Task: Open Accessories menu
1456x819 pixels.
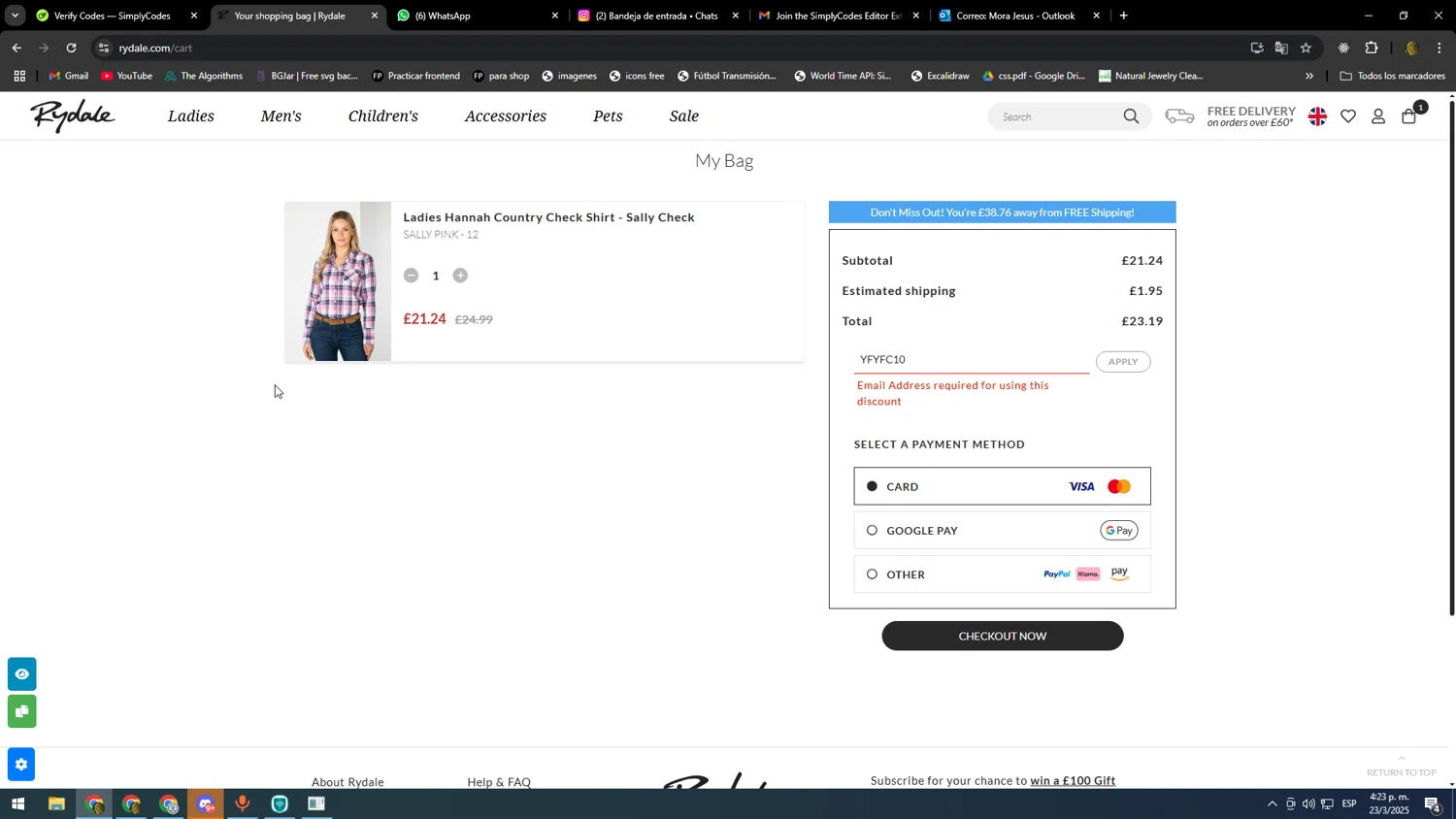Action: [506, 116]
